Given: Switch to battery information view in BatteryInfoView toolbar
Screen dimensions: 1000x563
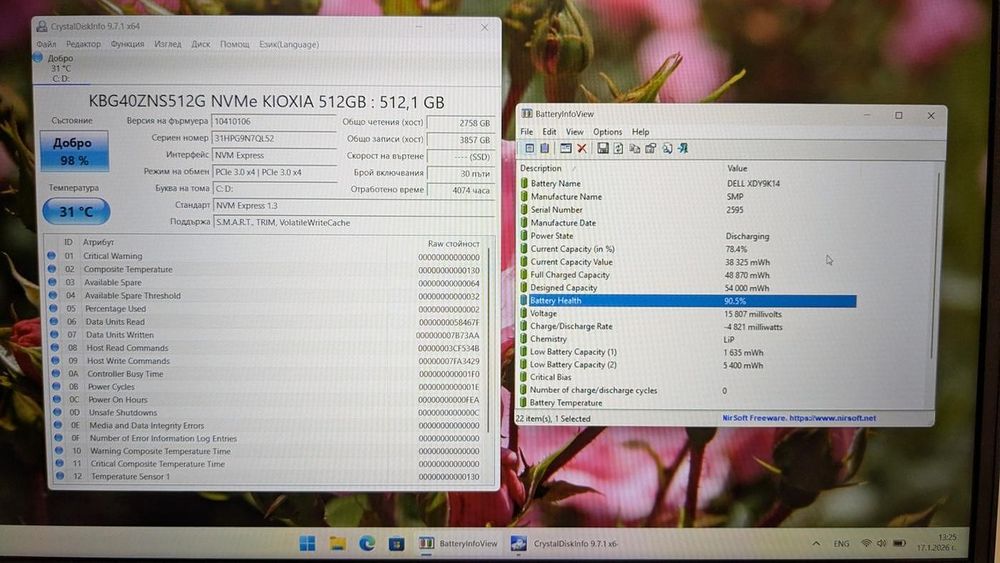Looking at the screenshot, I should (x=529, y=148).
